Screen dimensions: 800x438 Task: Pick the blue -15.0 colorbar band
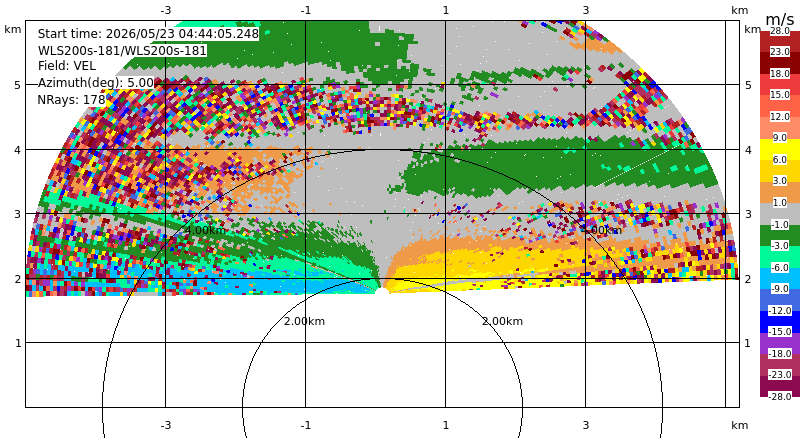(x=780, y=321)
